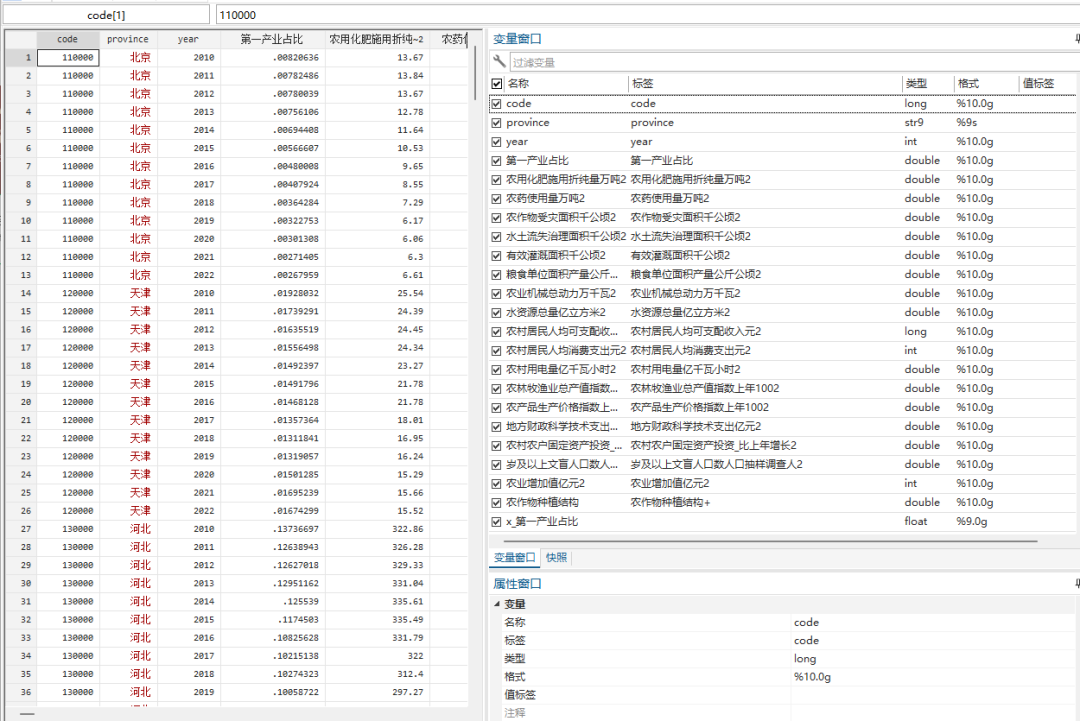The height and width of the screenshot is (721, 1080).
Task: Click the year 2022 cell in row 26
Action: [x=189, y=511]
